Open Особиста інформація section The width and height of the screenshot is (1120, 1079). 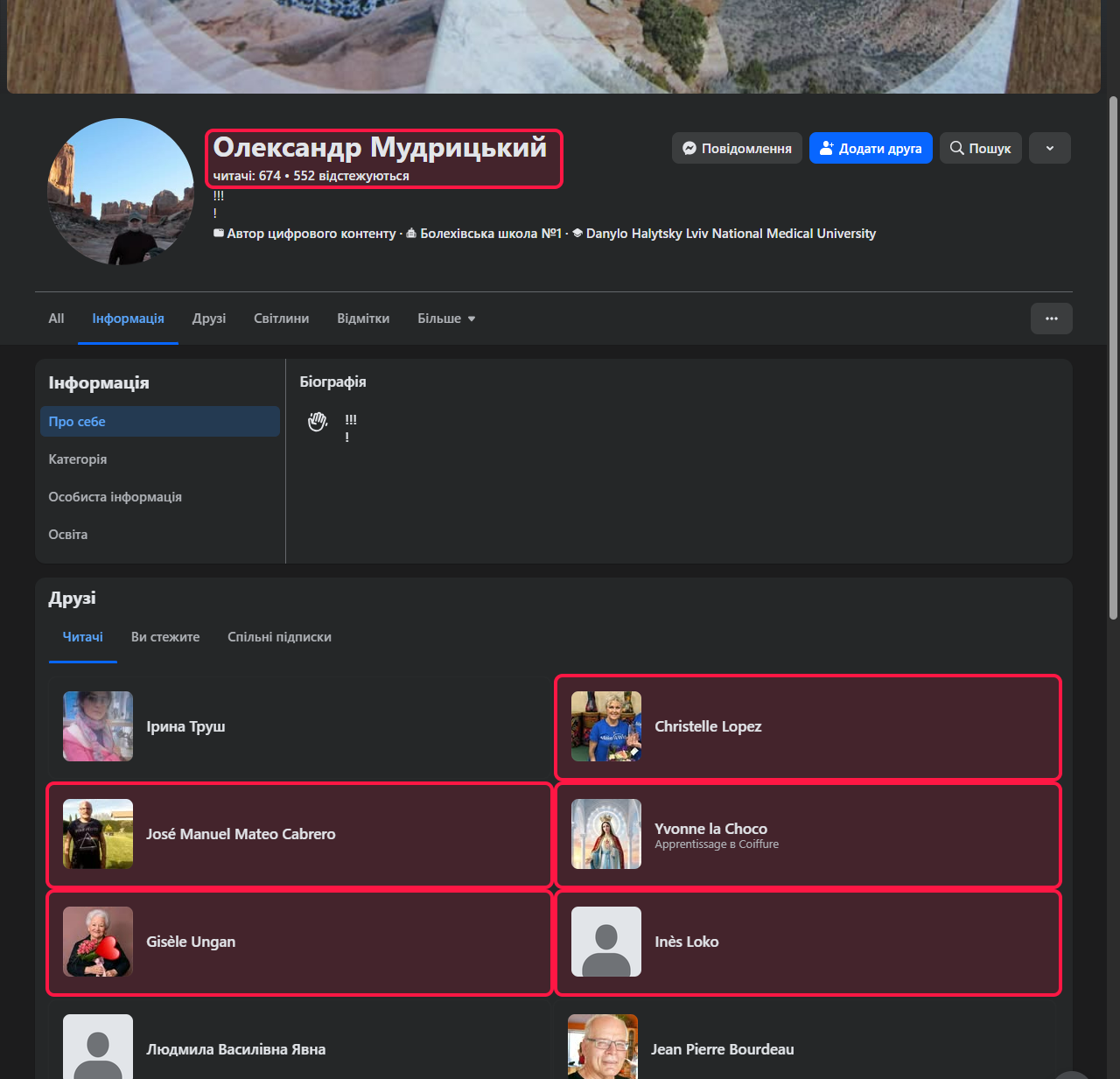tap(160, 496)
